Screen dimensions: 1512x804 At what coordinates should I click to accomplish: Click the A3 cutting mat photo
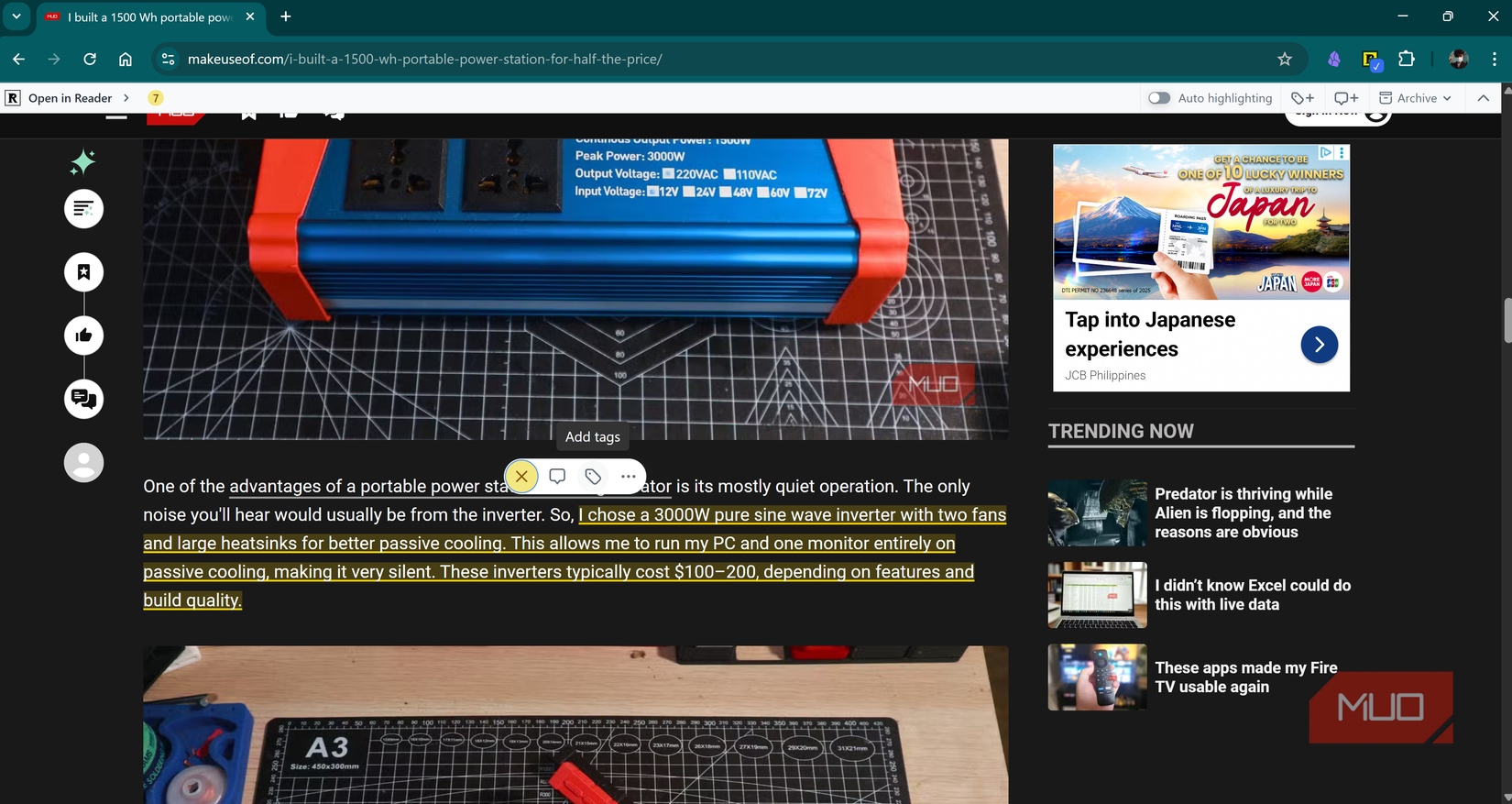point(575,725)
